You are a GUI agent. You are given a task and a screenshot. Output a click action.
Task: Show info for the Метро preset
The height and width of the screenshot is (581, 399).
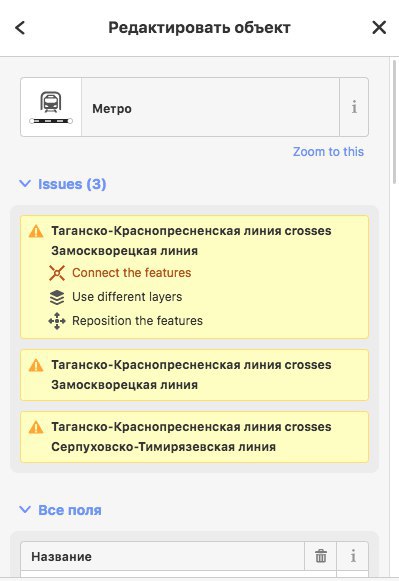(x=354, y=107)
